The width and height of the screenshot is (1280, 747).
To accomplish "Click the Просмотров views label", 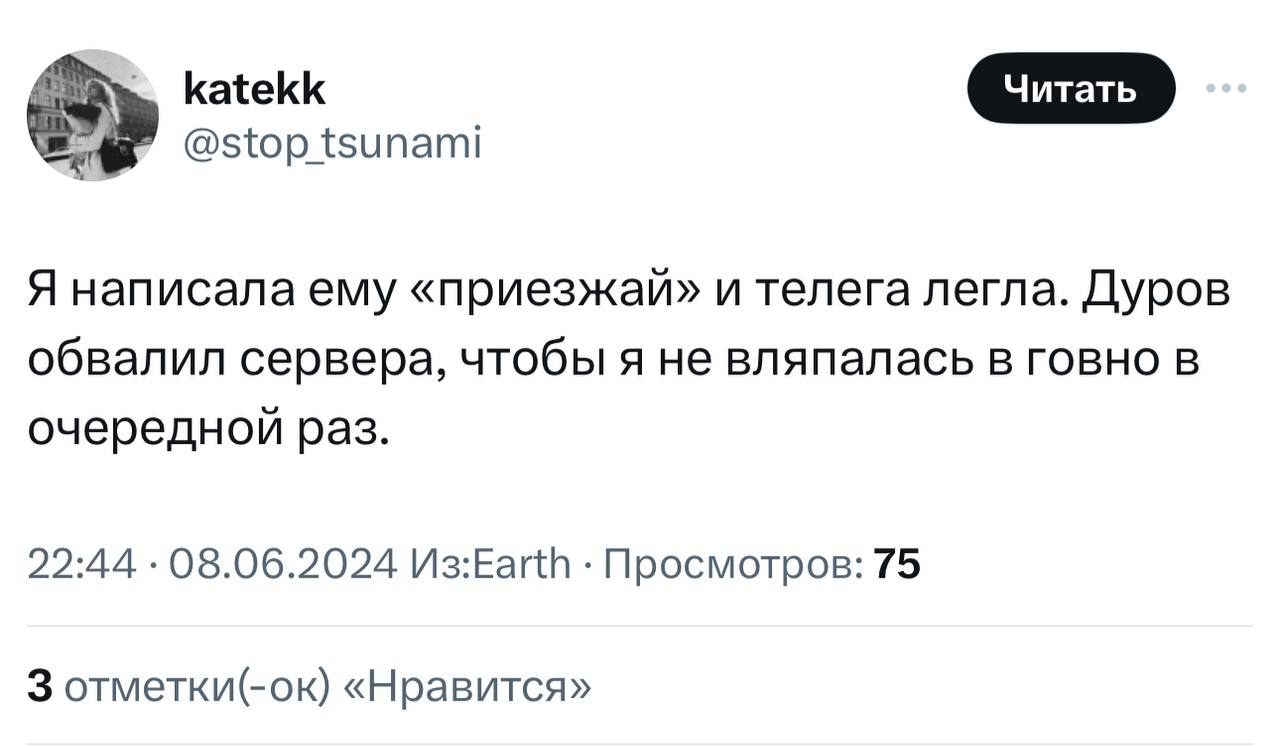I will point(735,565).
